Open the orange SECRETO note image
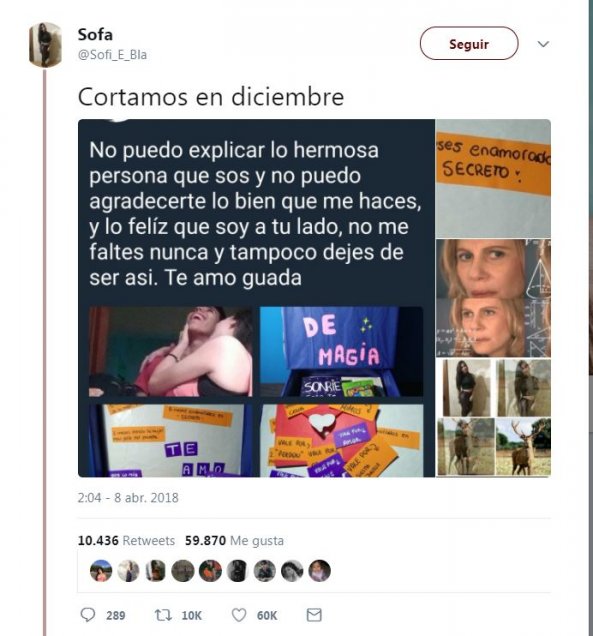 (493, 178)
